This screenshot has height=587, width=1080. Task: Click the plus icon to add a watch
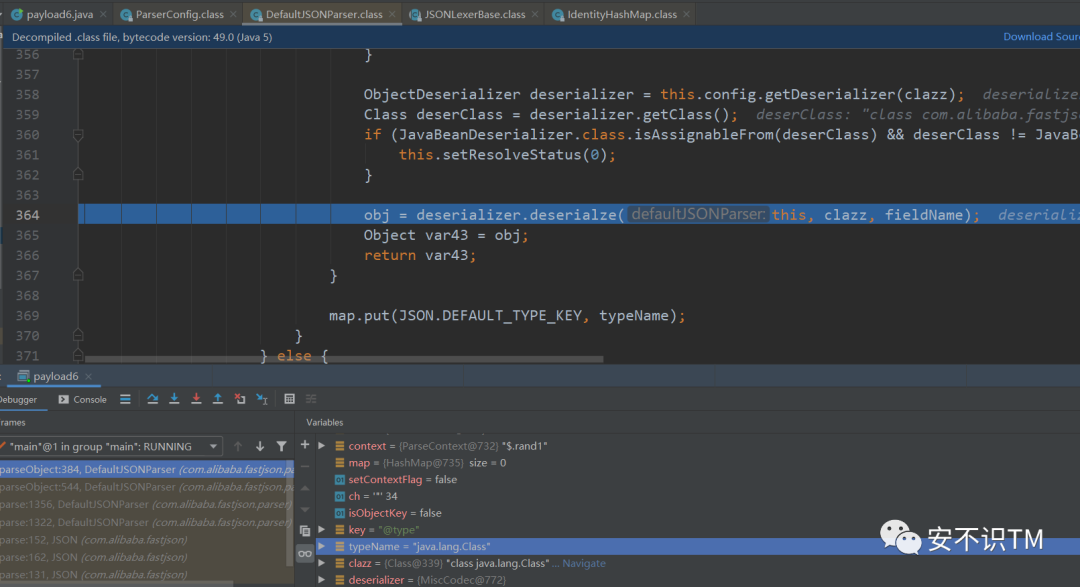[305, 445]
